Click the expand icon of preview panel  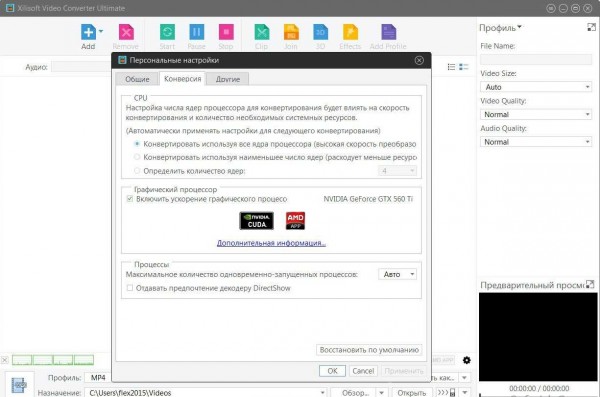[590, 284]
